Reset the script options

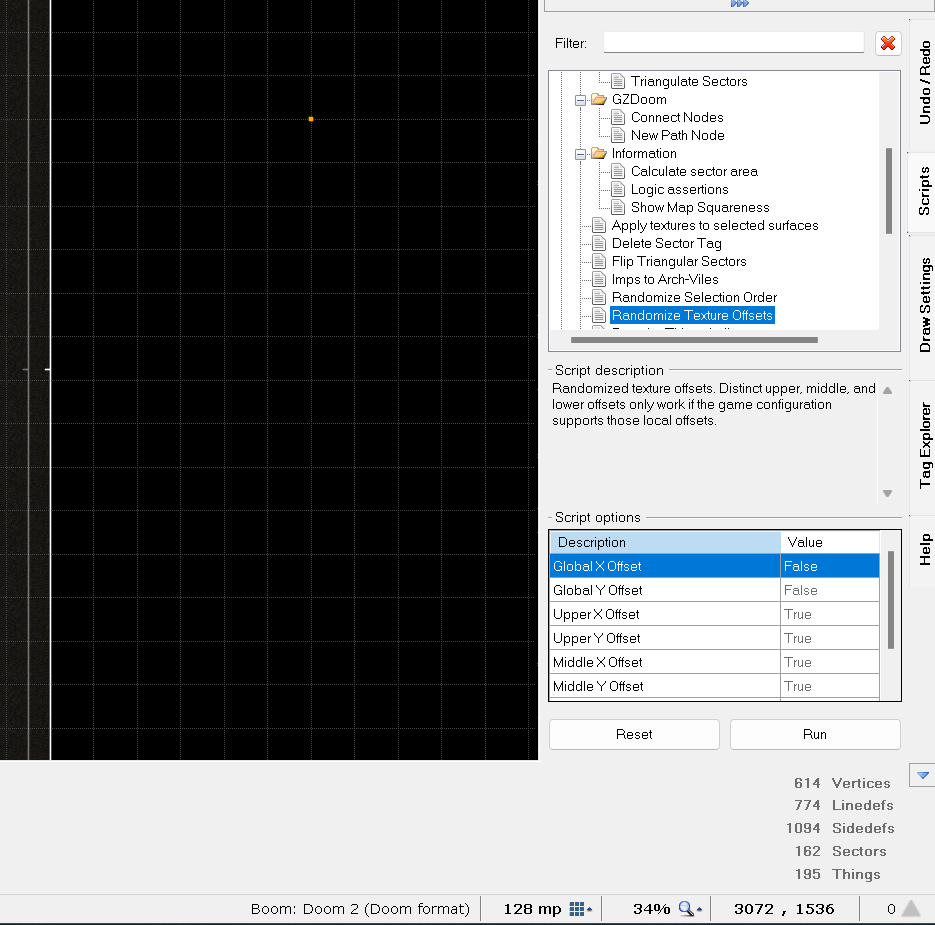click(x=634, y=734)
